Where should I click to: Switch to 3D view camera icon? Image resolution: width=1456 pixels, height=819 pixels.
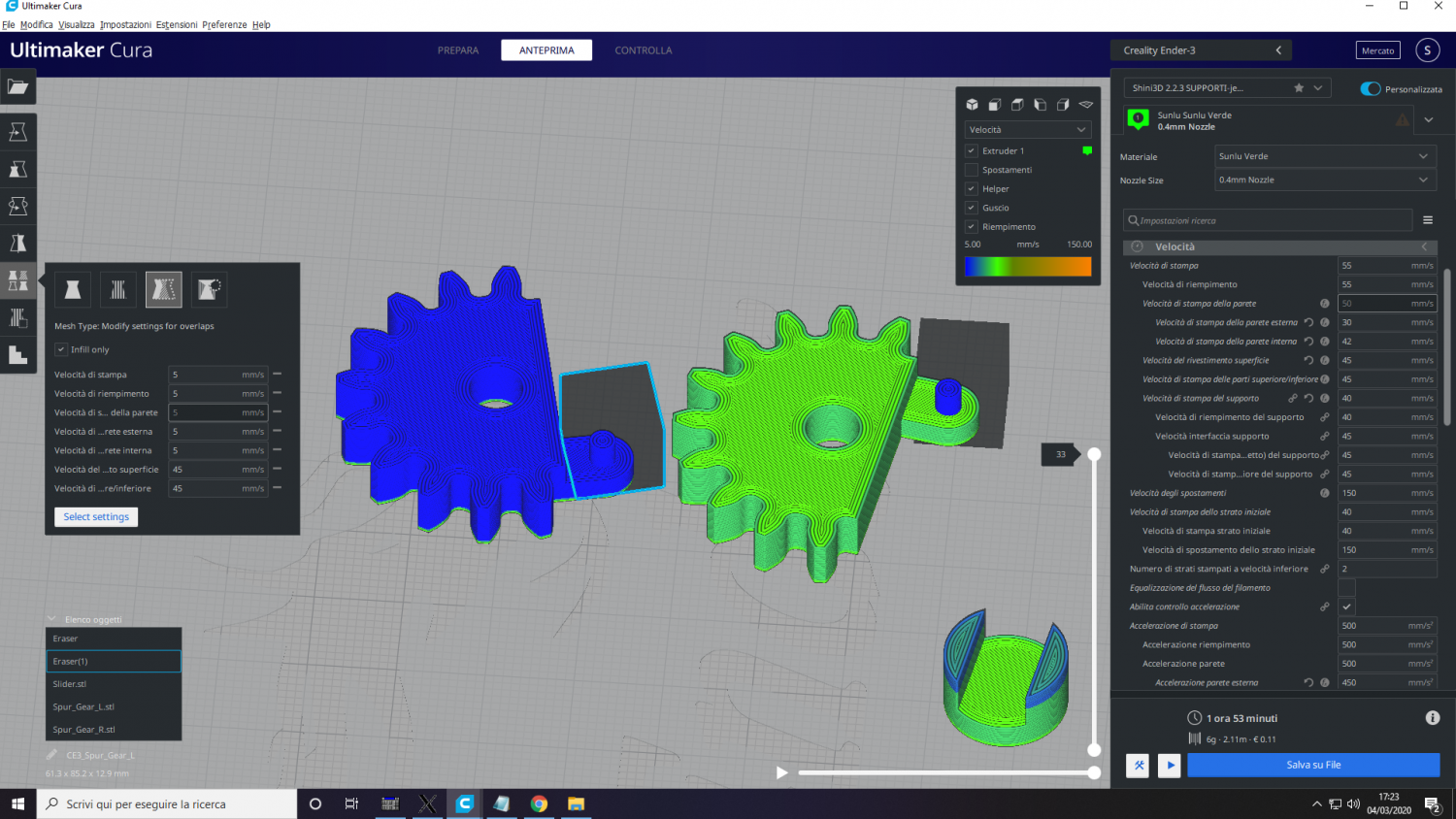972,105
